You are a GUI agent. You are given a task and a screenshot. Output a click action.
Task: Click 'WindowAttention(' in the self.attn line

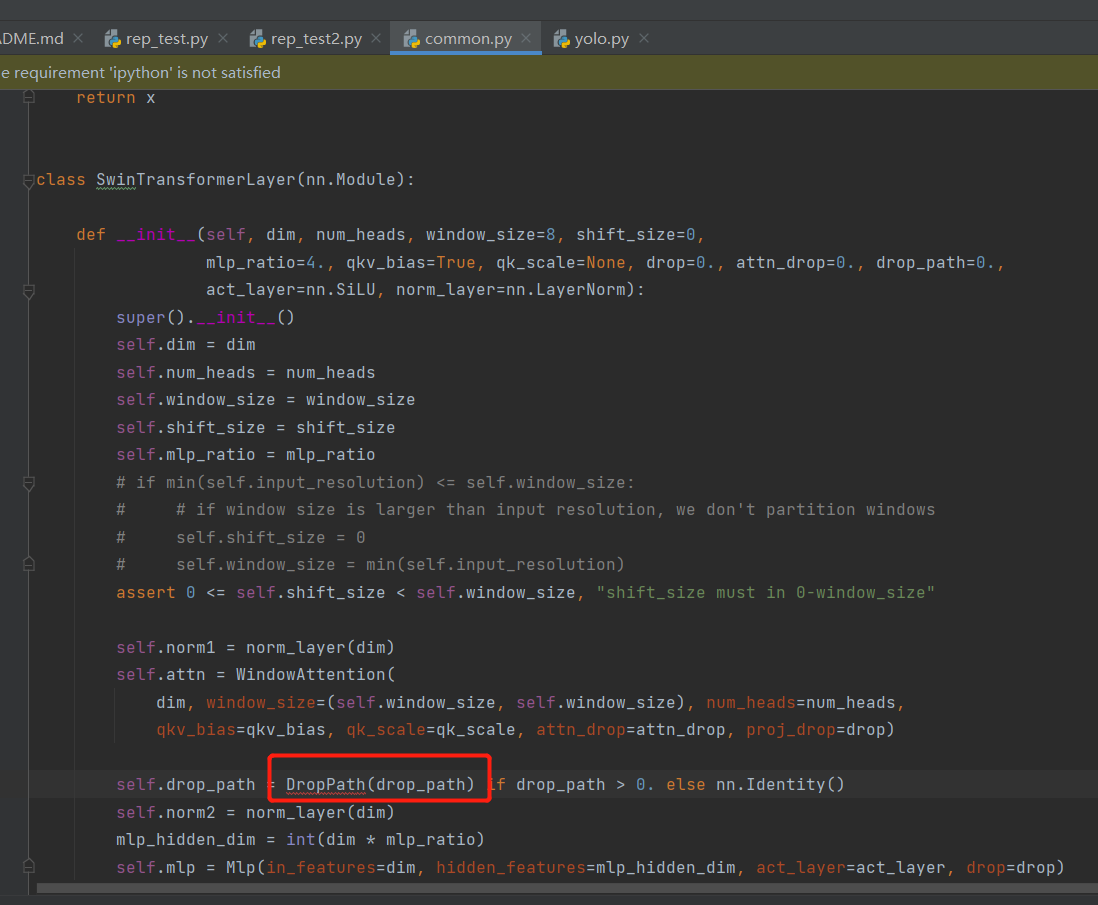(x=315, y=675)
